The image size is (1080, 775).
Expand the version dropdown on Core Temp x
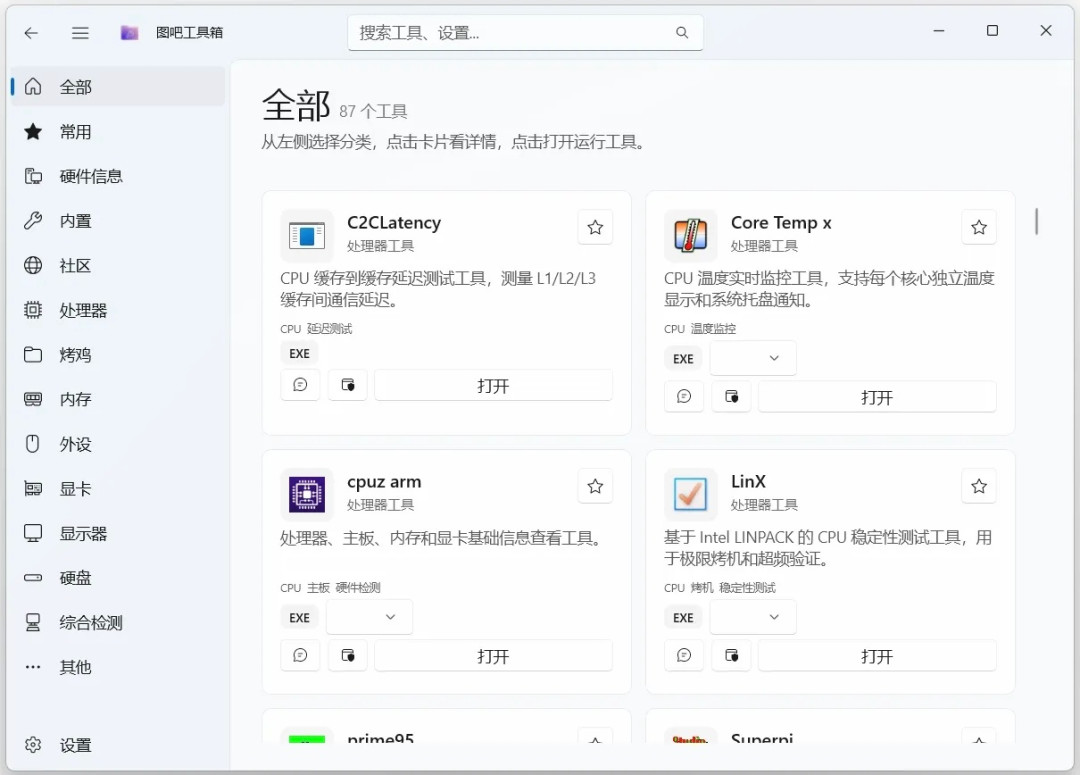[753, 358]
